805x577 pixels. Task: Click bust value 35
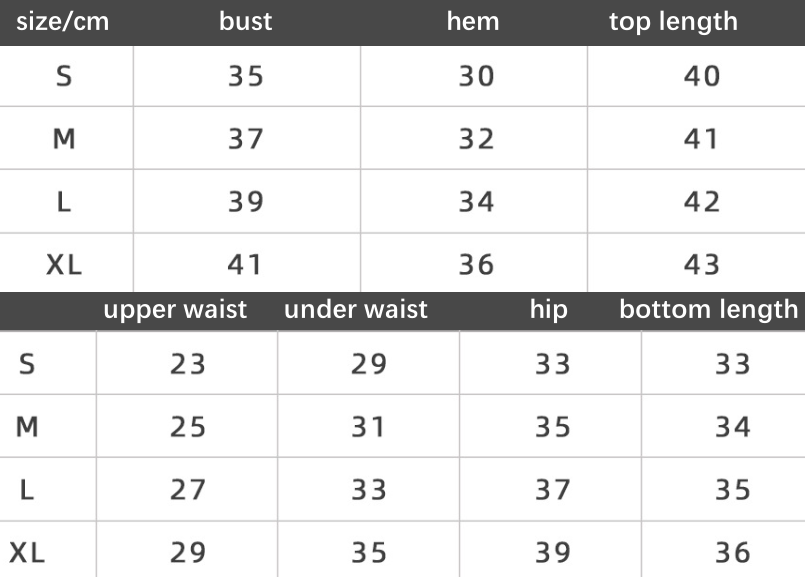point(246,76)
